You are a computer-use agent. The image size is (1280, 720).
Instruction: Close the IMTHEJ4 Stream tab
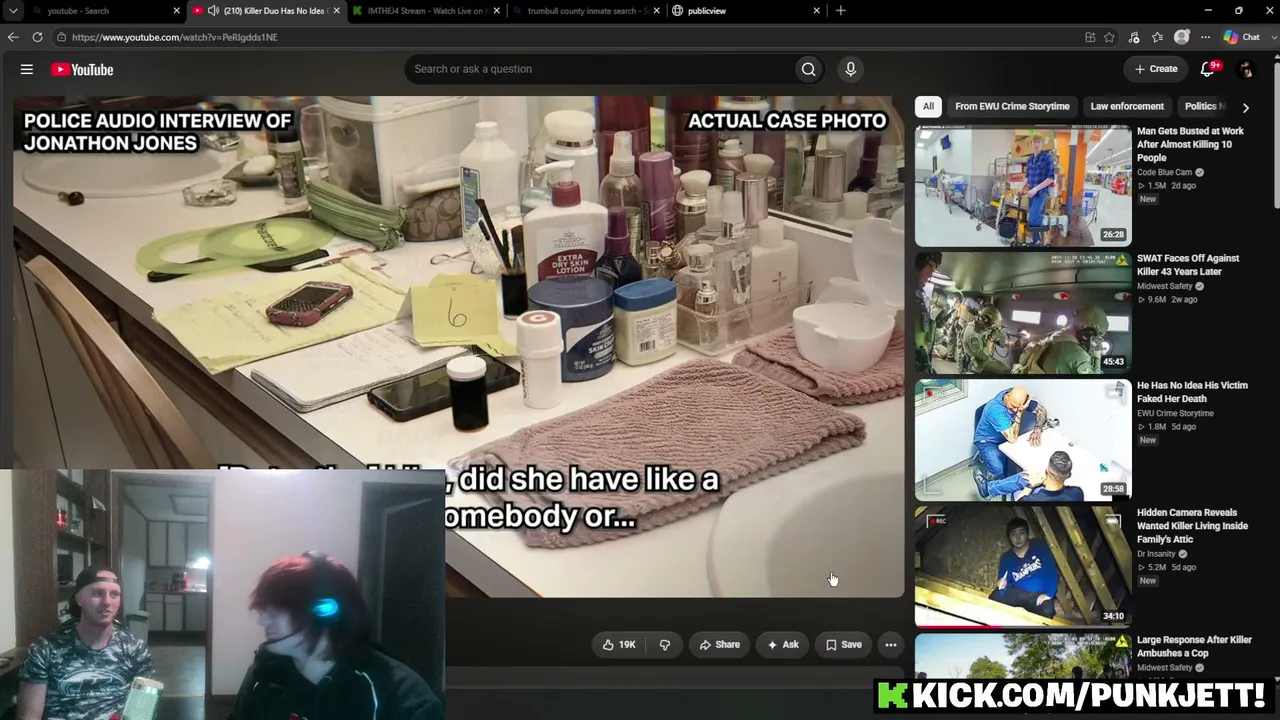497,11
